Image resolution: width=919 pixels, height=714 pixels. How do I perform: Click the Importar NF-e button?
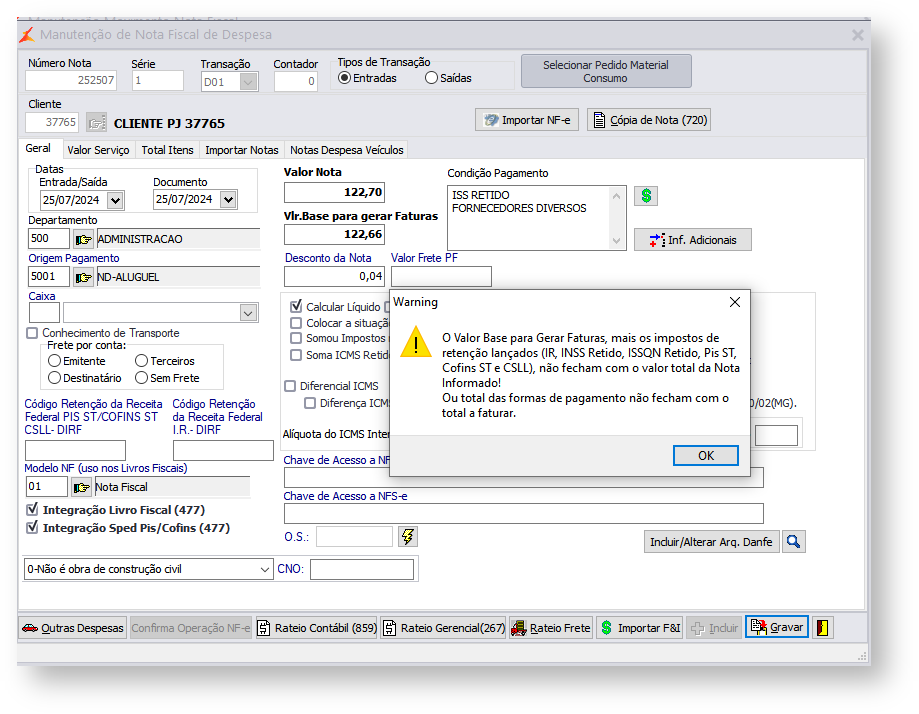pyautogui.click(x=527, y=120)
